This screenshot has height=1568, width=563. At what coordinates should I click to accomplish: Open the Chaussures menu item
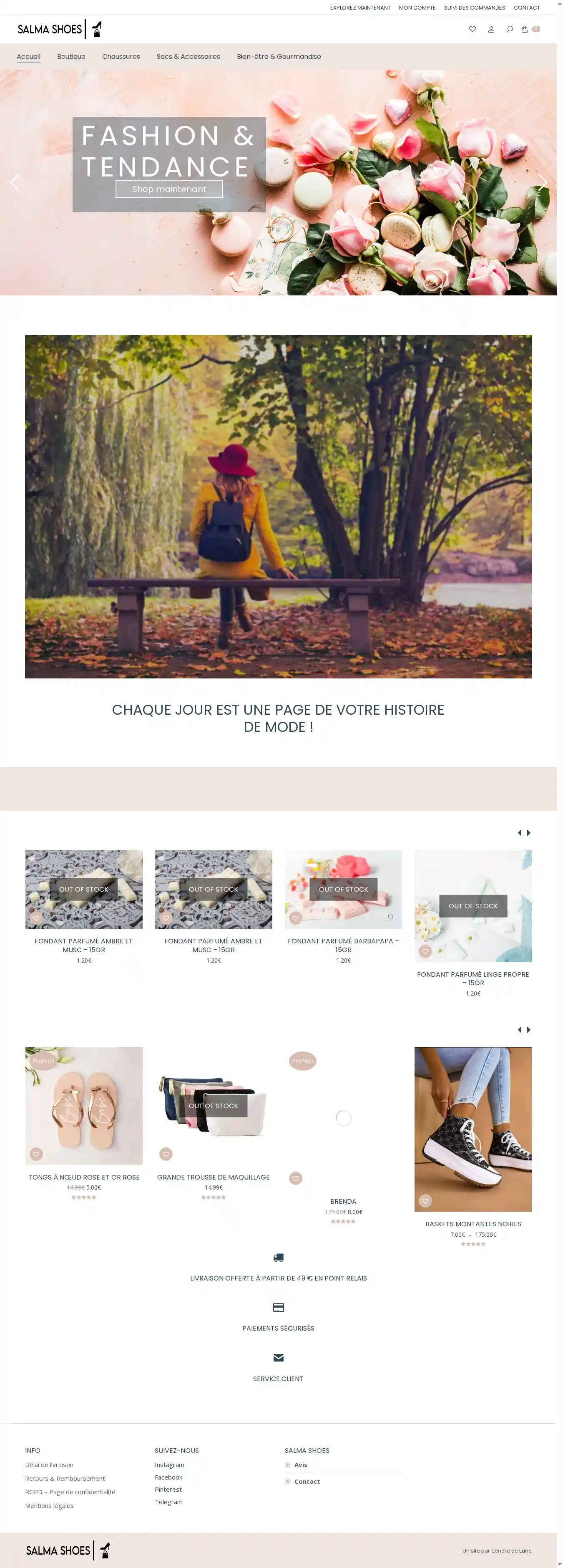pos(121,57)
